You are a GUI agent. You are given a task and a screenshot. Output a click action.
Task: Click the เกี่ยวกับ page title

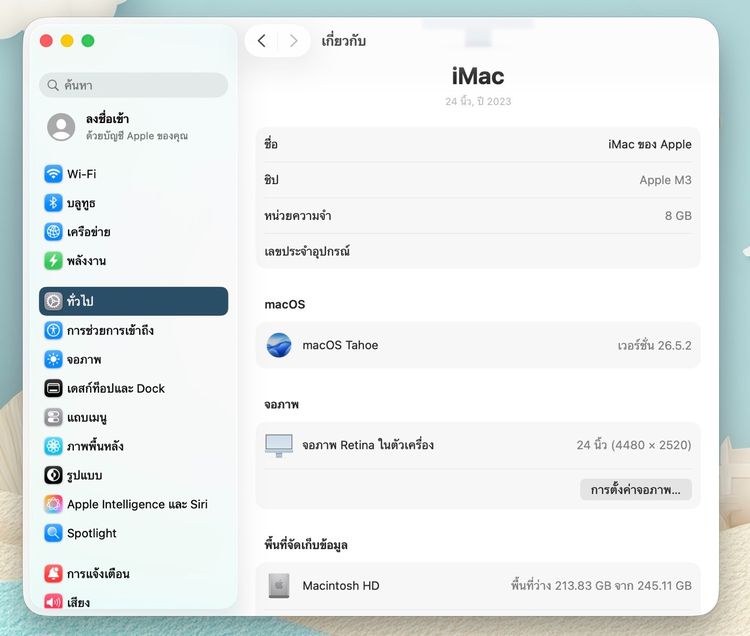tap(343, 41)
